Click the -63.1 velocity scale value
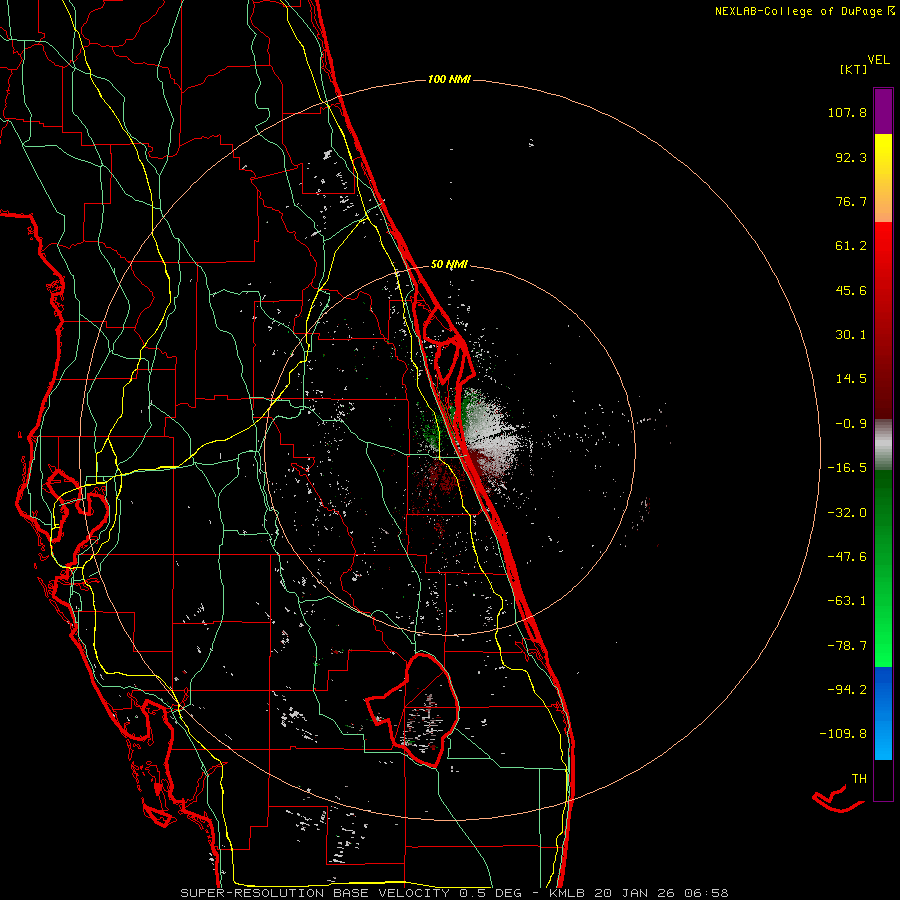The height and width of the screenshot is (900, 900). pos(847,601)
